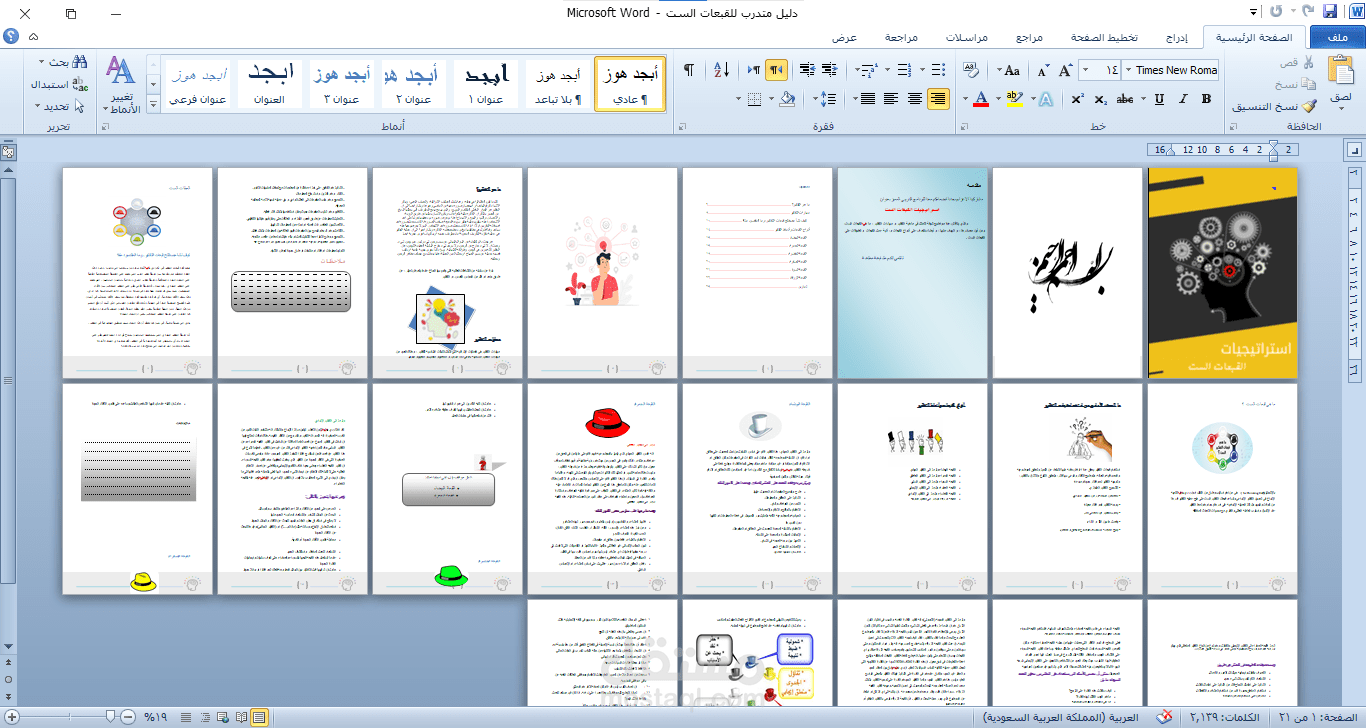
Task: Click the red hat page thumbnail
Action: coord(602,489)
